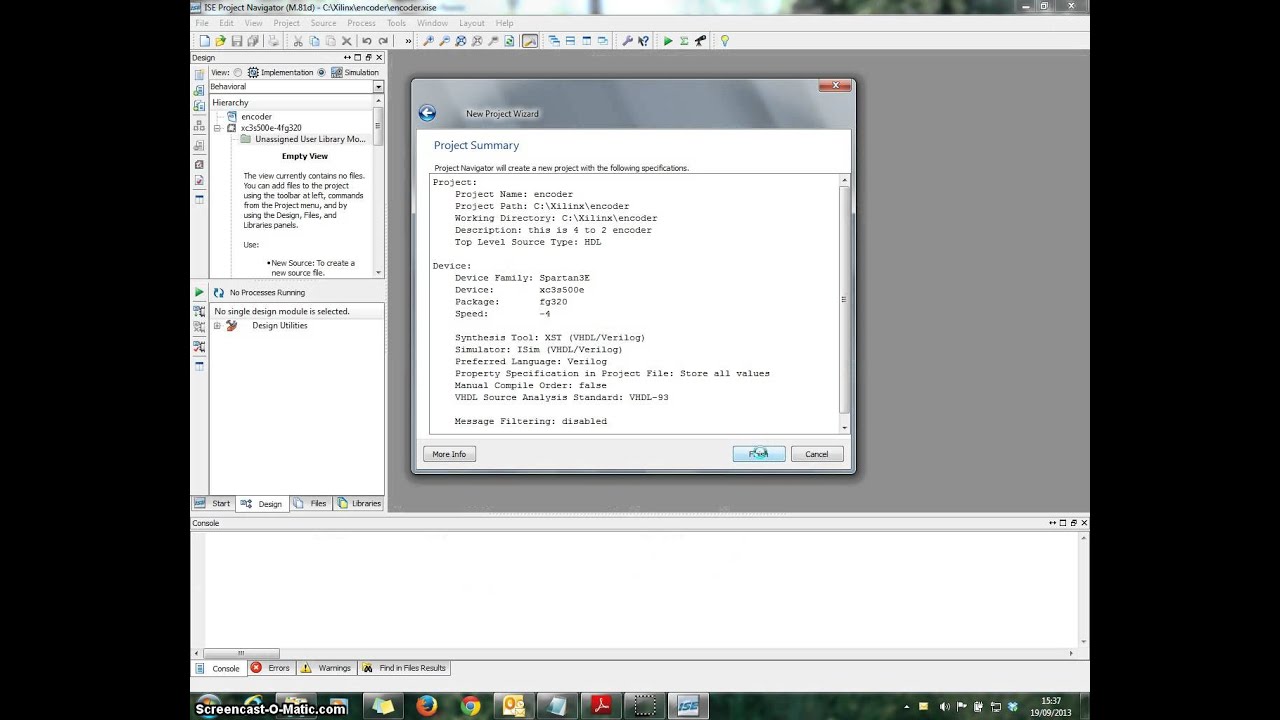Click the Save toolbar icon
Viewport: 1280px width, 720px height.
coord(237,41)
